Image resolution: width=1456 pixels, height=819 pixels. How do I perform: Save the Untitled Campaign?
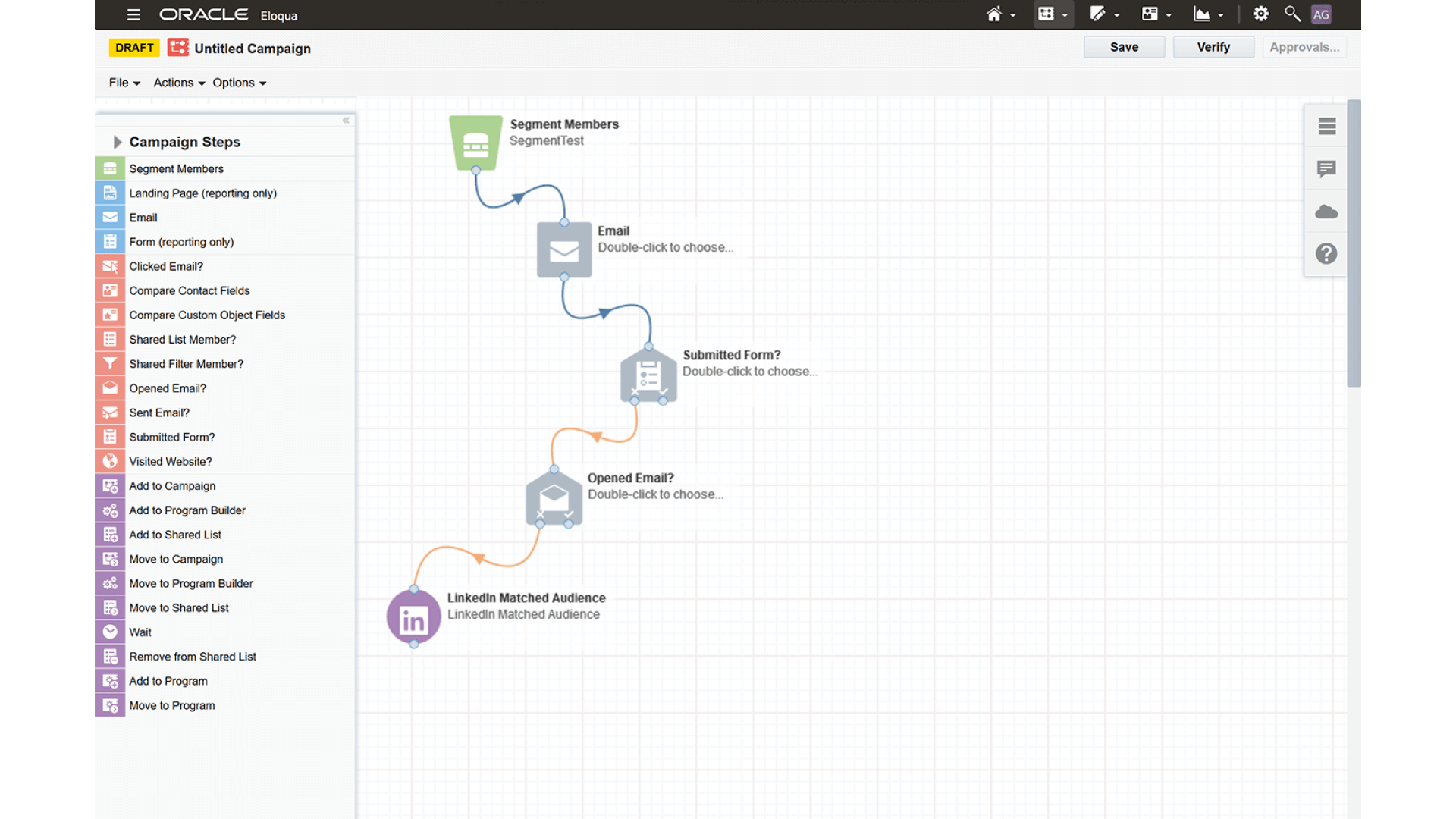click(1124, 46)
